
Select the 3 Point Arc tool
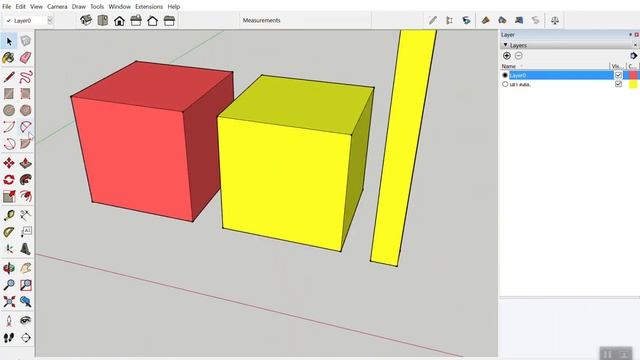(x=9, y=144)
